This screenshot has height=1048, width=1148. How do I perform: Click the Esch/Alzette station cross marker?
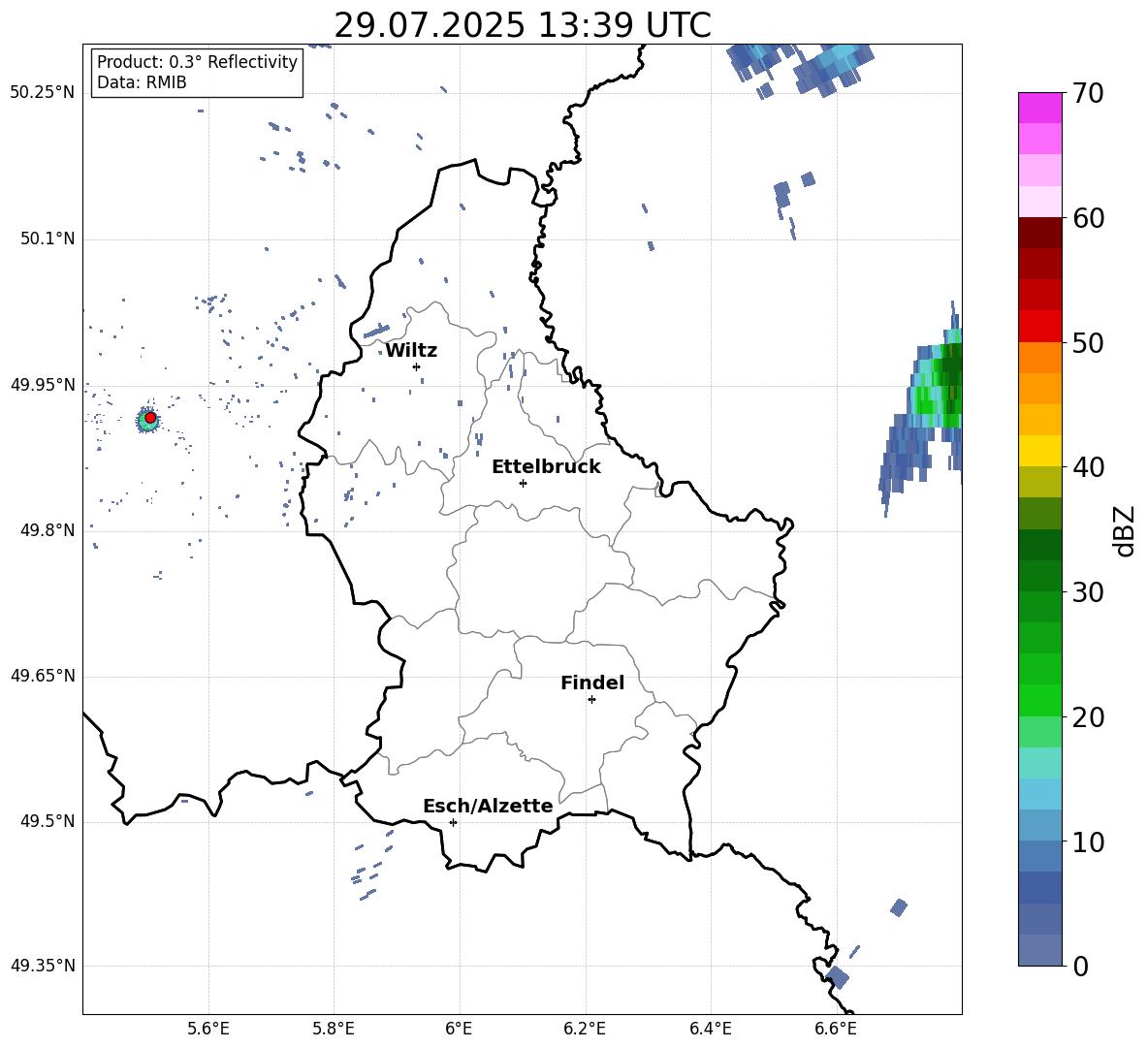[x=453, y=822]
